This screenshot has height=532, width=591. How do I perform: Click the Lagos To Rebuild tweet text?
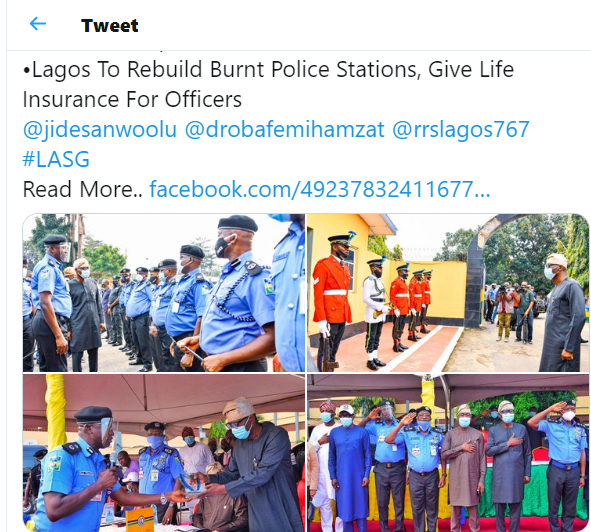pyautogui.click(x=268, y=69)
